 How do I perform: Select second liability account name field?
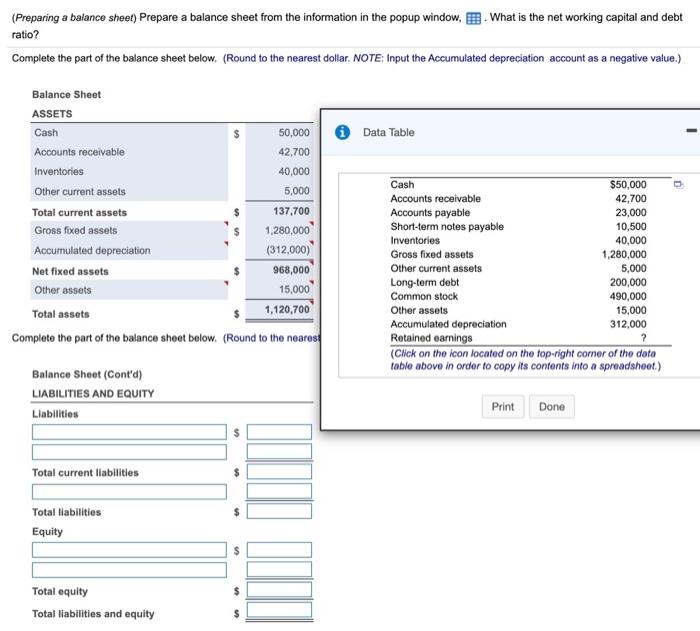tap(129, 451)
